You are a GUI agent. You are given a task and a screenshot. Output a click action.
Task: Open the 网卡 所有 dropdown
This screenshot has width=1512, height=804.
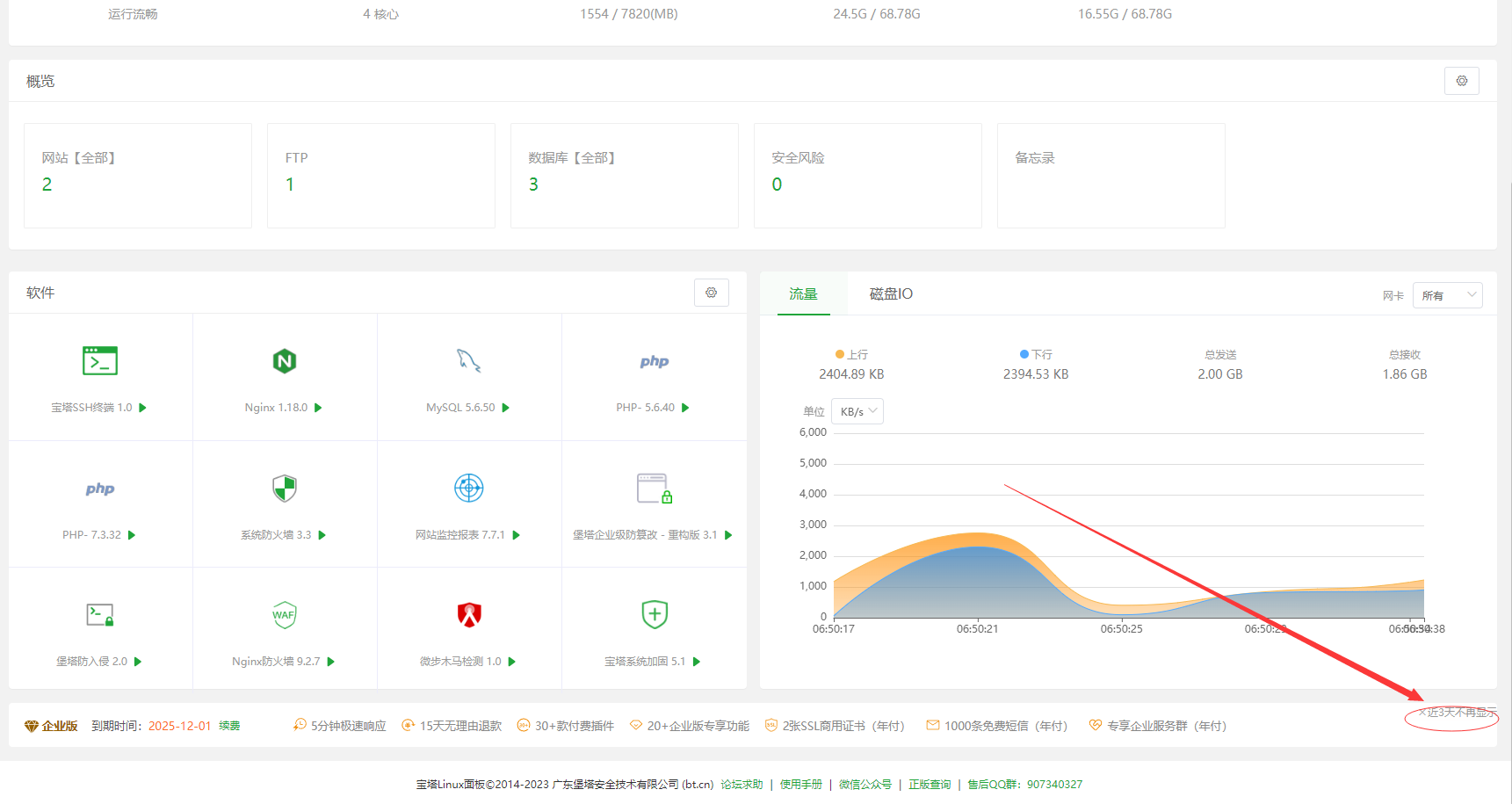click(x=1450, y=295)
